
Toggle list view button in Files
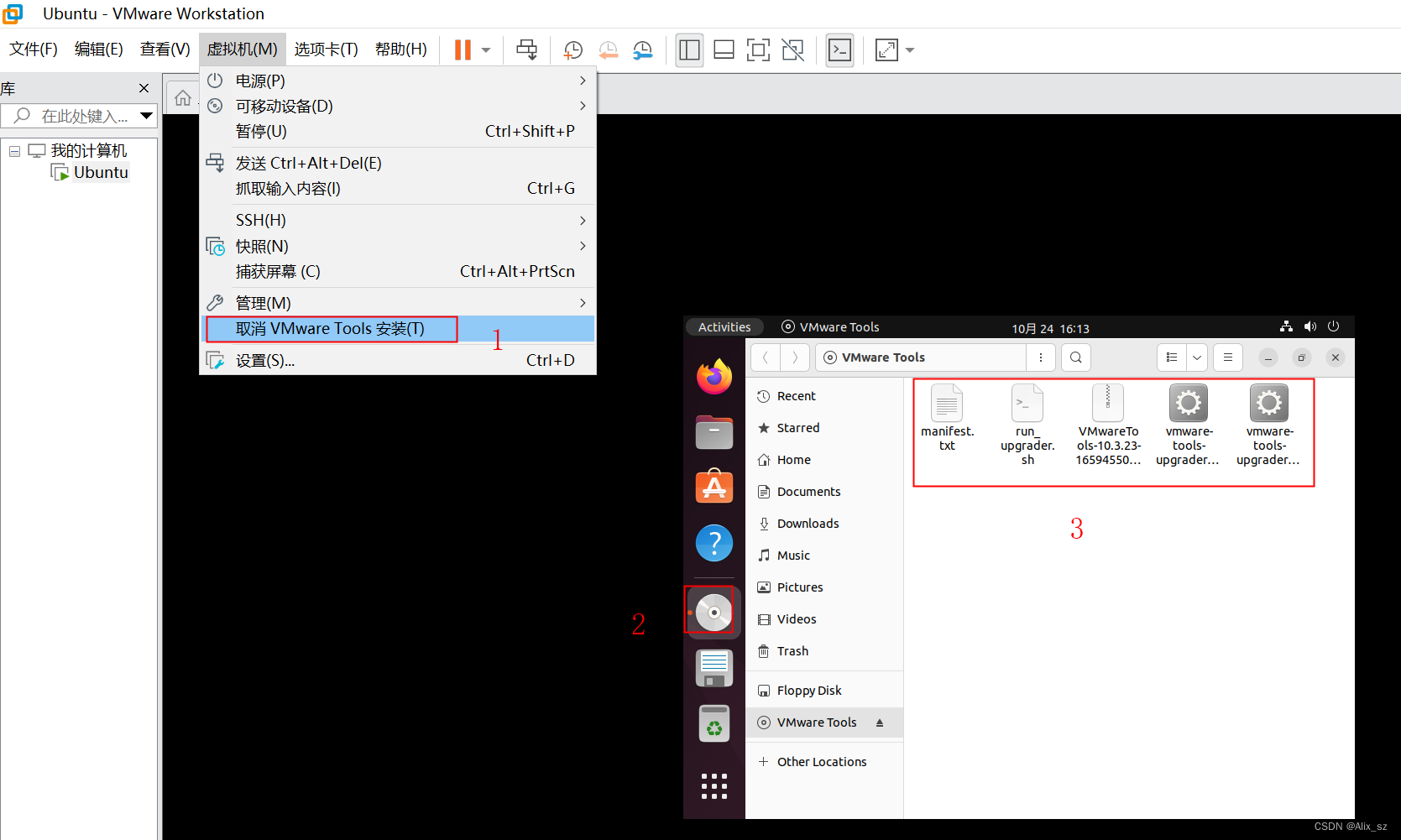1172,357
